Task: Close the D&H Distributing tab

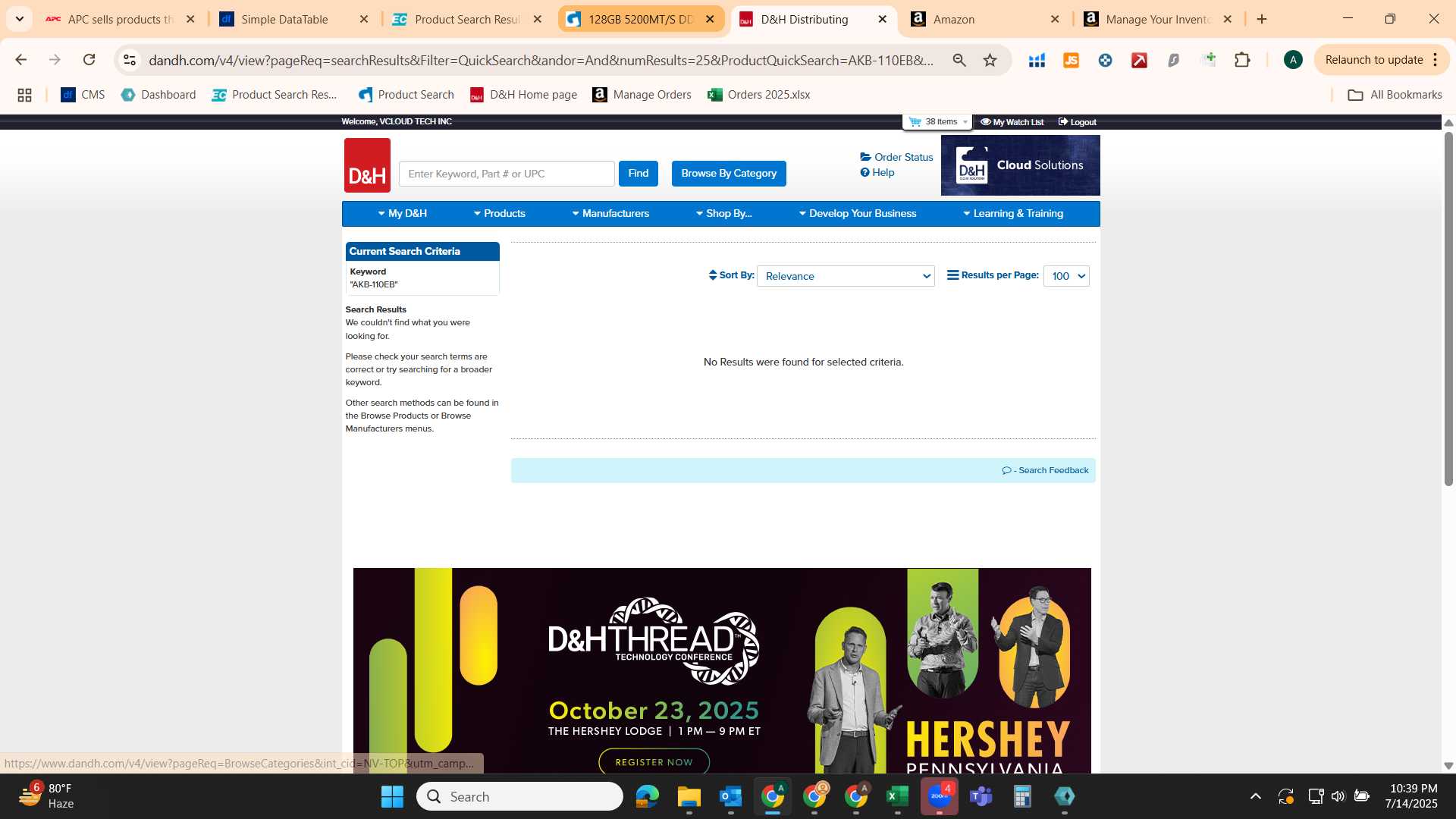Action: pyautogui.click(x=882, y=19)
